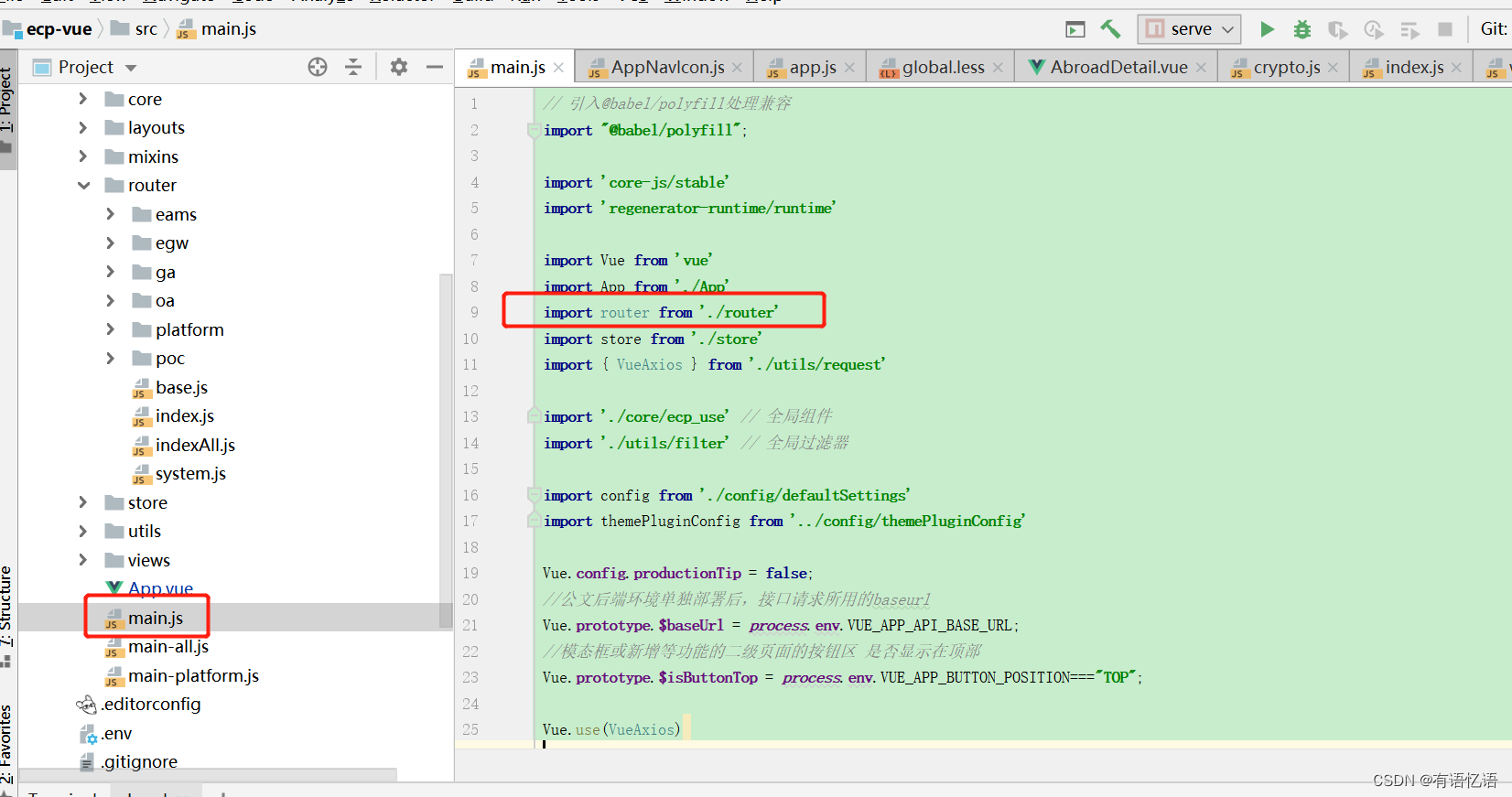Select indexAll.js in the project tree
Viewport: 1512px width, 797px height.
click(x=184, y=445)
